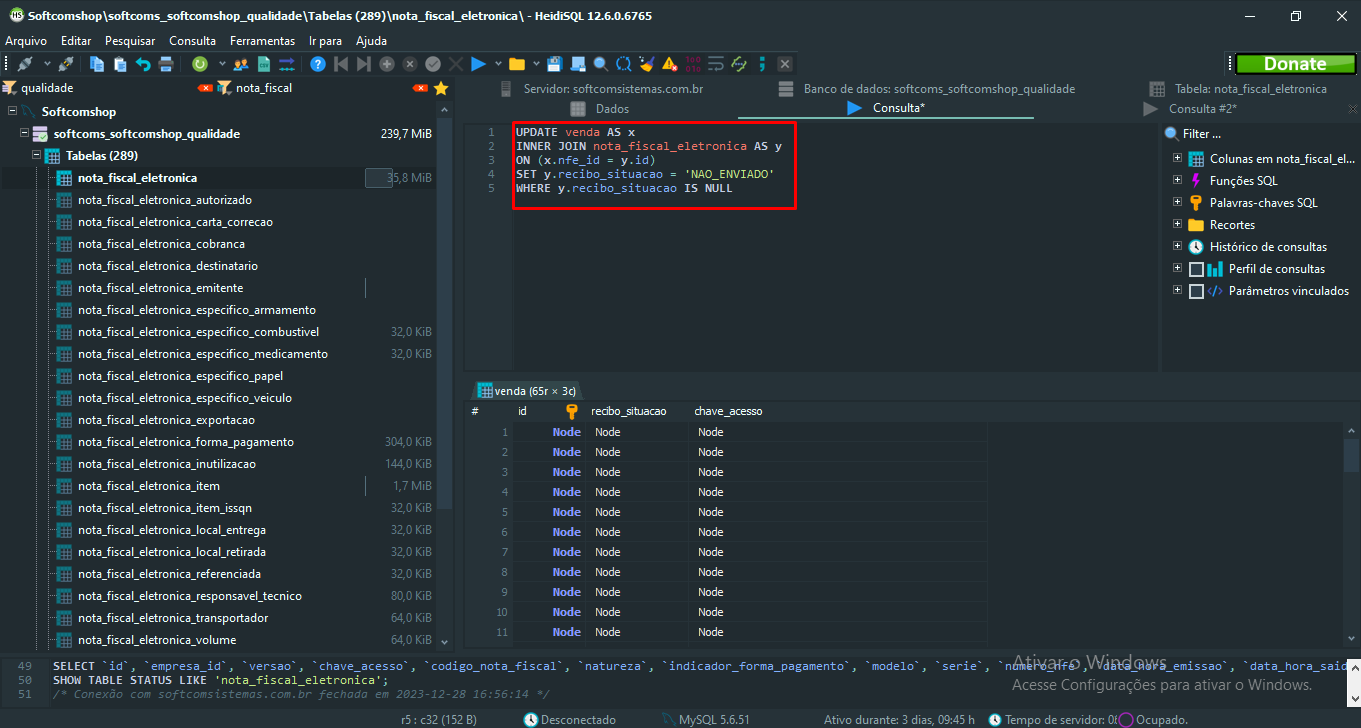Image resolution: width=1361 pixels, height=728 pixels.
Task: Click the refresh icon in the toolbar
Action: tap(200, 64)
